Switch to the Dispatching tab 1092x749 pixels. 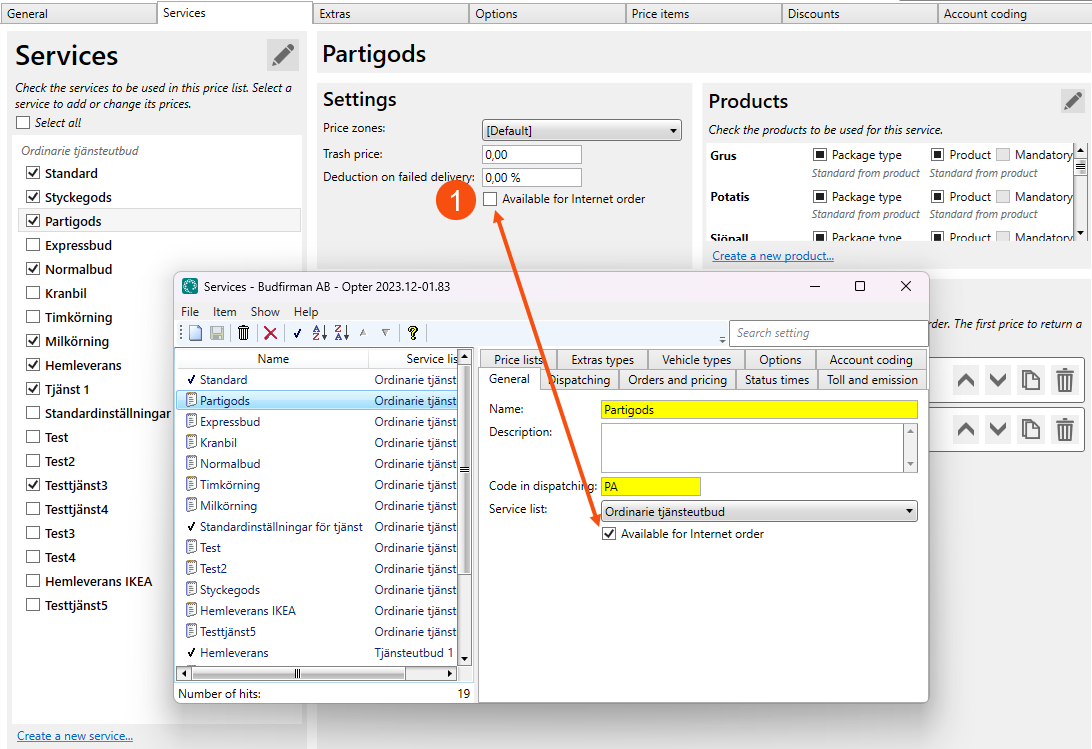click(579, 380)
